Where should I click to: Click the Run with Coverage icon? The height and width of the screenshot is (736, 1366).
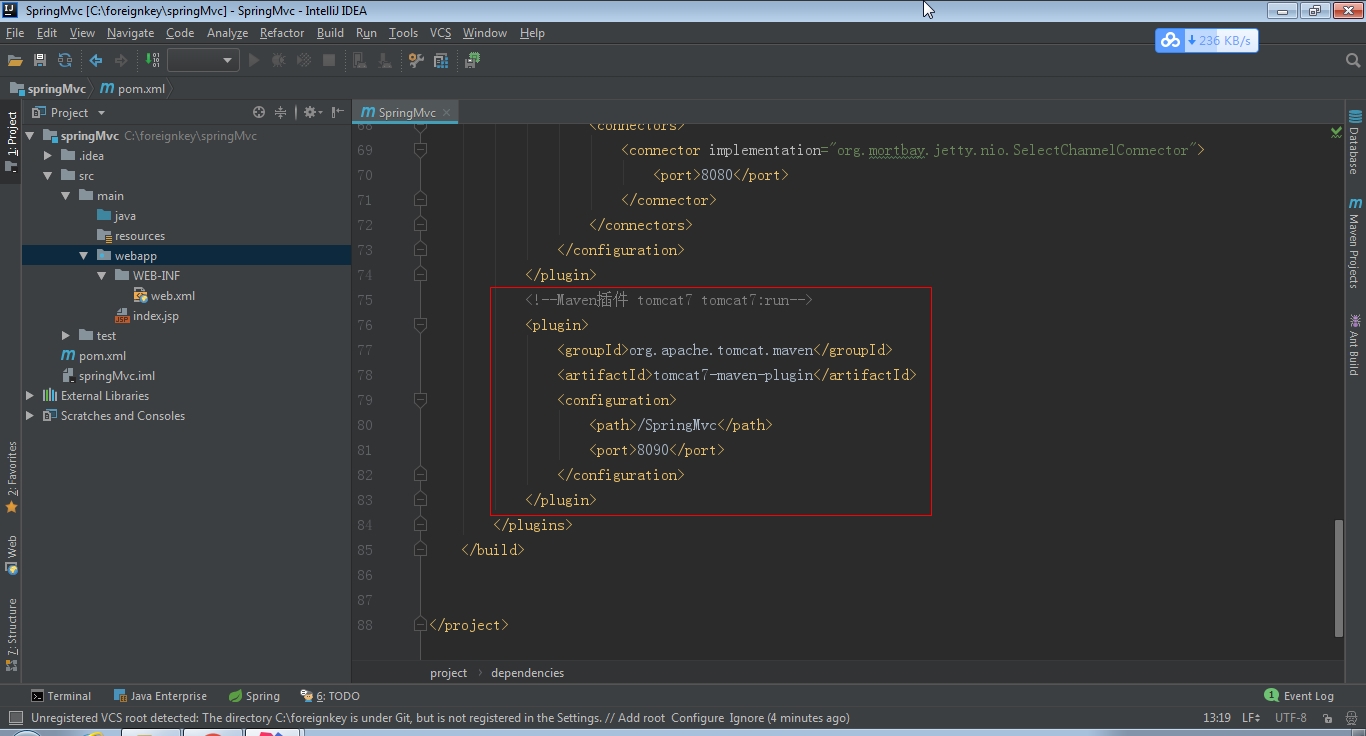pyautogui.click(x=304, y=60)
